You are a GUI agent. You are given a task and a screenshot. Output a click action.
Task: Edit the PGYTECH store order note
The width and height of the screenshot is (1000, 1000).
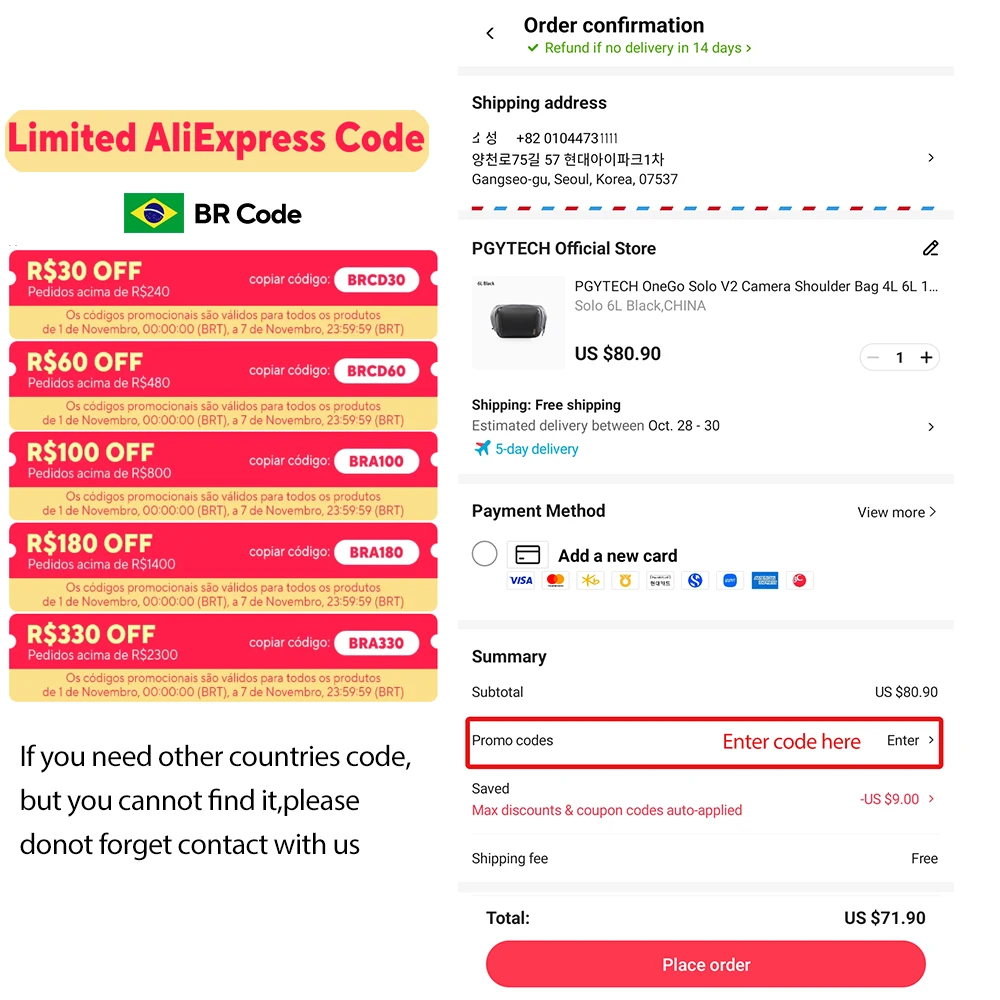coord(931,248)
